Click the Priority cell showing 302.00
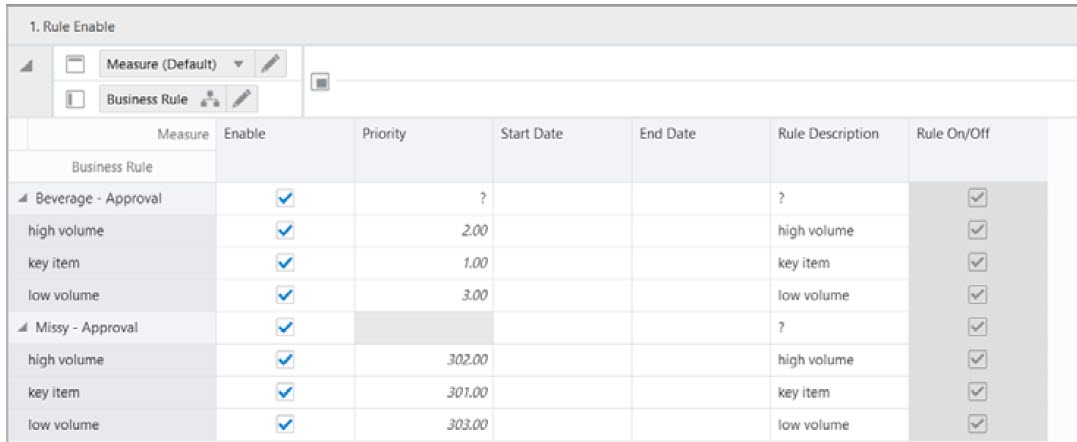The image size is (1077, 442). 423,359
